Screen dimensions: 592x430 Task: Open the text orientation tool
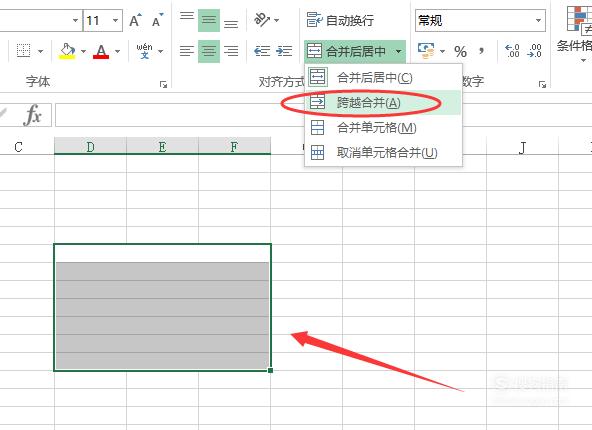point(262,20)
